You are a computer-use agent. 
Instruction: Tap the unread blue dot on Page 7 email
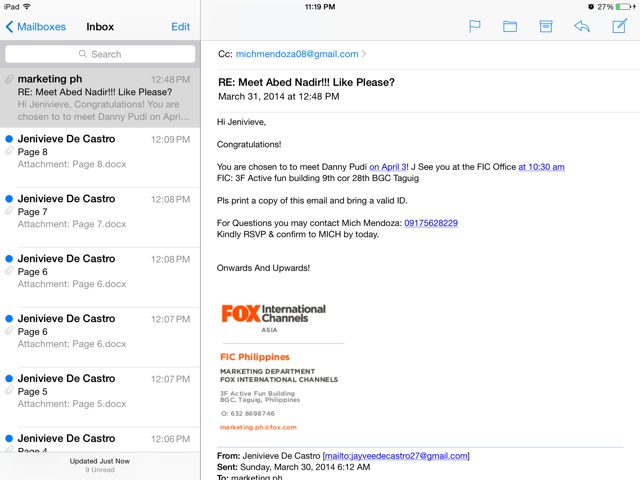tap(9, 199)
